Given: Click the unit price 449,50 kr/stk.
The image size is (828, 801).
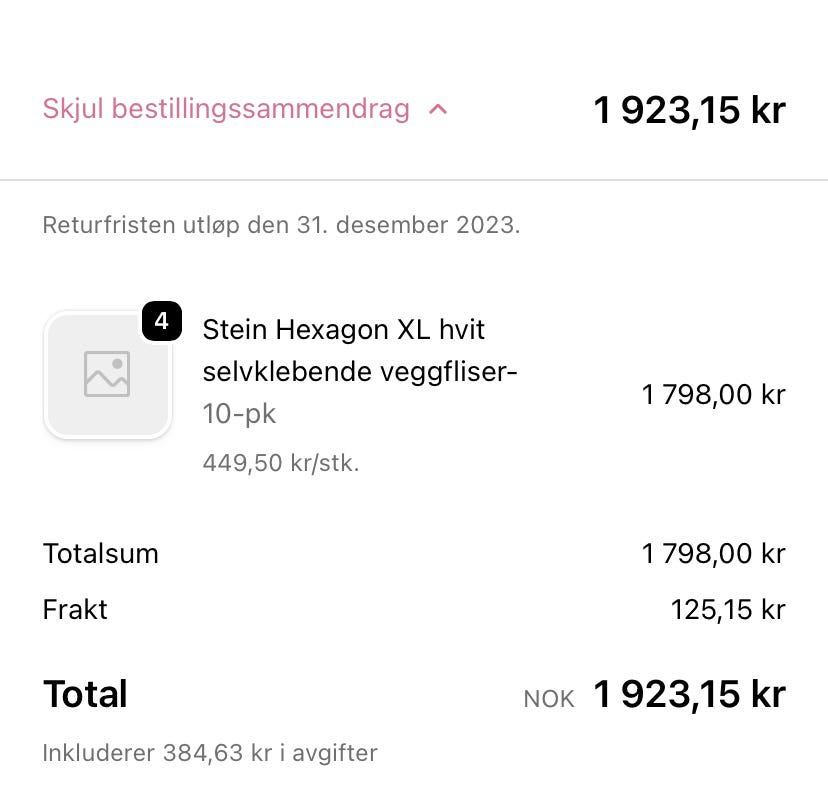Looking at the screenshot, I should (280, 463).
